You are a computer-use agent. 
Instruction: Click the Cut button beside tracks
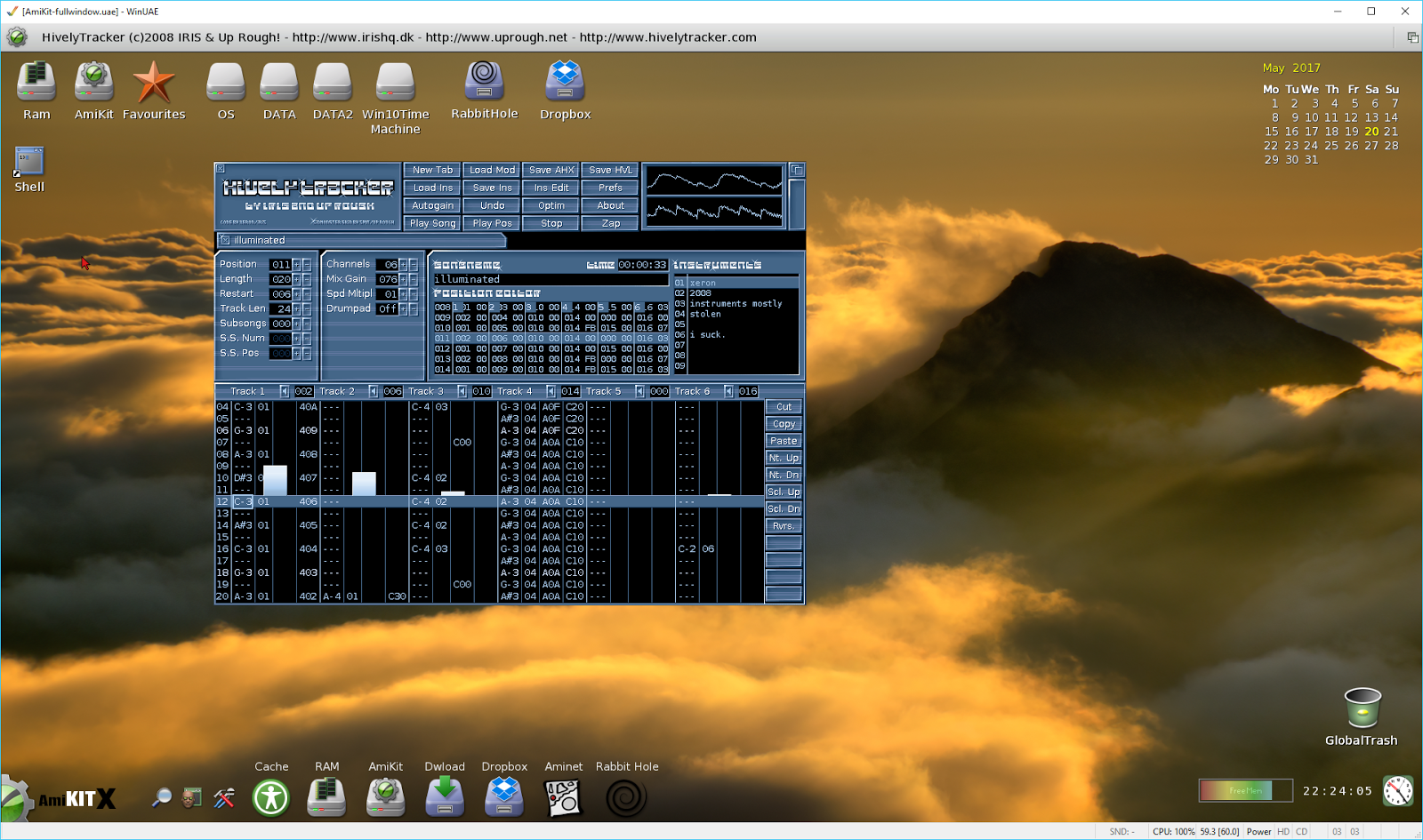[784, 407]
